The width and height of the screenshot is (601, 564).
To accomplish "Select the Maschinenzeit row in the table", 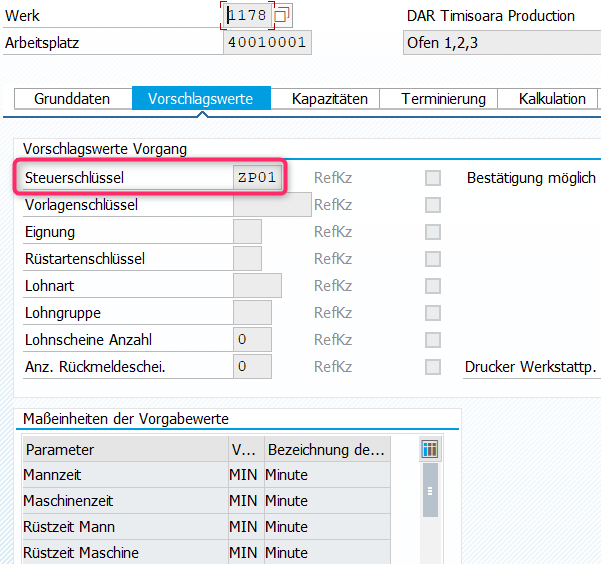I will (124, 501).
